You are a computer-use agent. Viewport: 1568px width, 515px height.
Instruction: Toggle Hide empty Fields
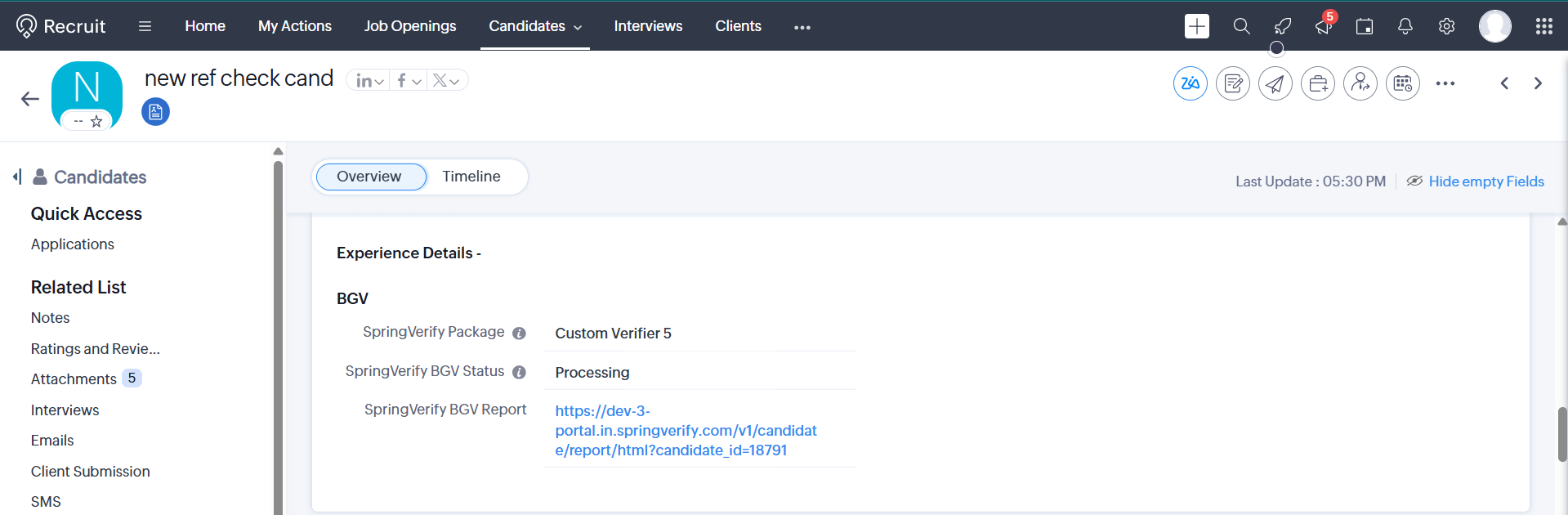1475,181
